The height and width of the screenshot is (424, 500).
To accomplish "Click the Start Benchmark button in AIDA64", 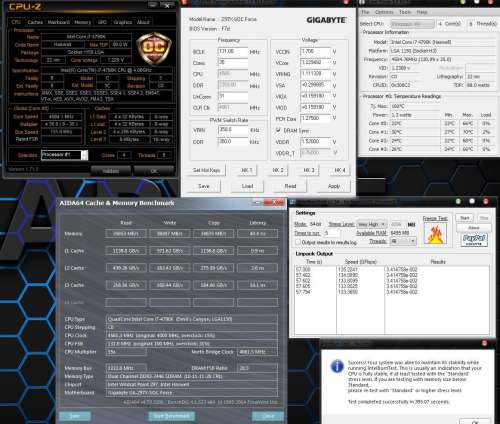I will 171,416.
